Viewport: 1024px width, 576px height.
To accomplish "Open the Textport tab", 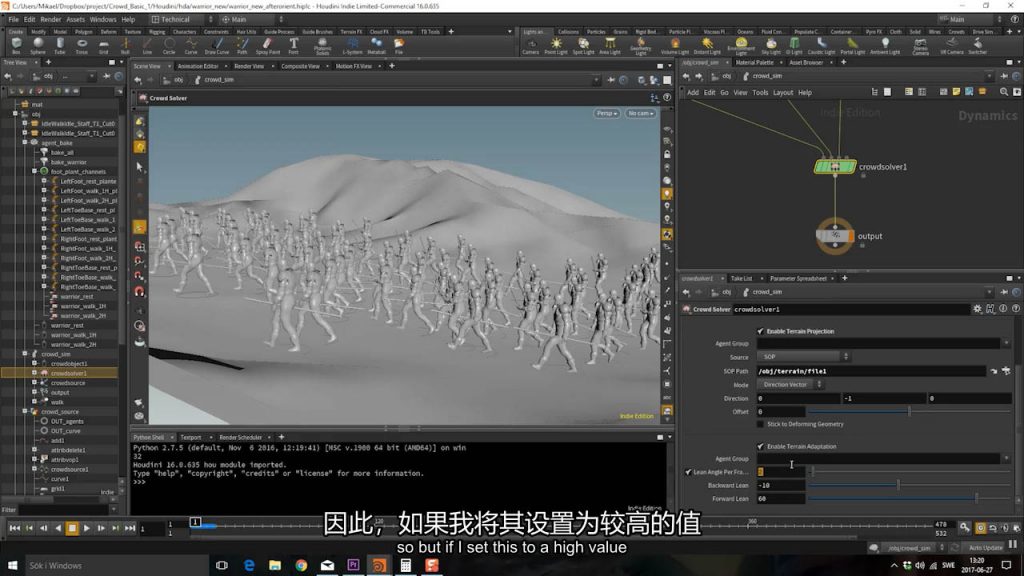I will (191, 438).
